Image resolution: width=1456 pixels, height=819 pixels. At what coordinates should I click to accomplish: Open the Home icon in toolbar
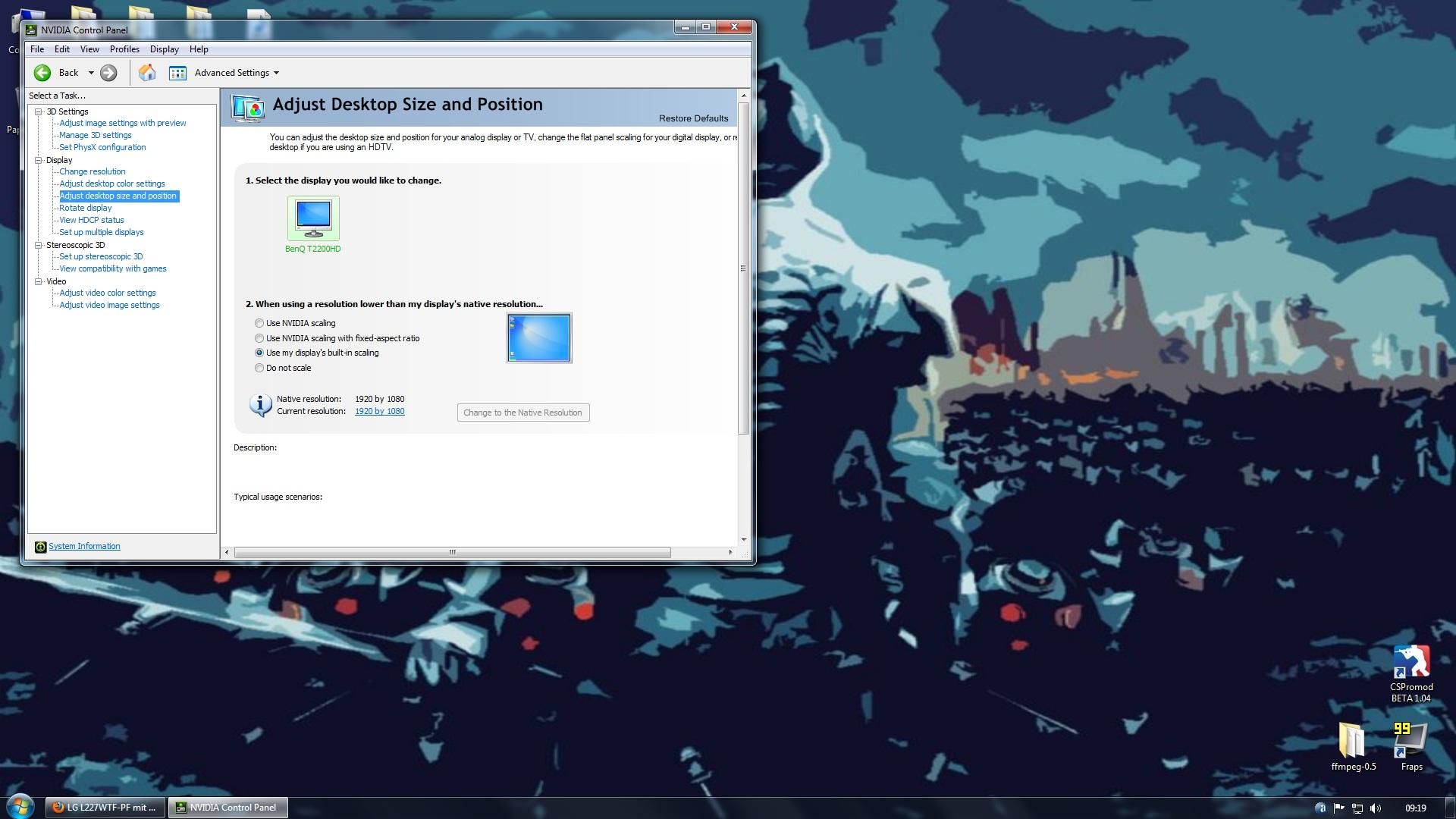147,73
